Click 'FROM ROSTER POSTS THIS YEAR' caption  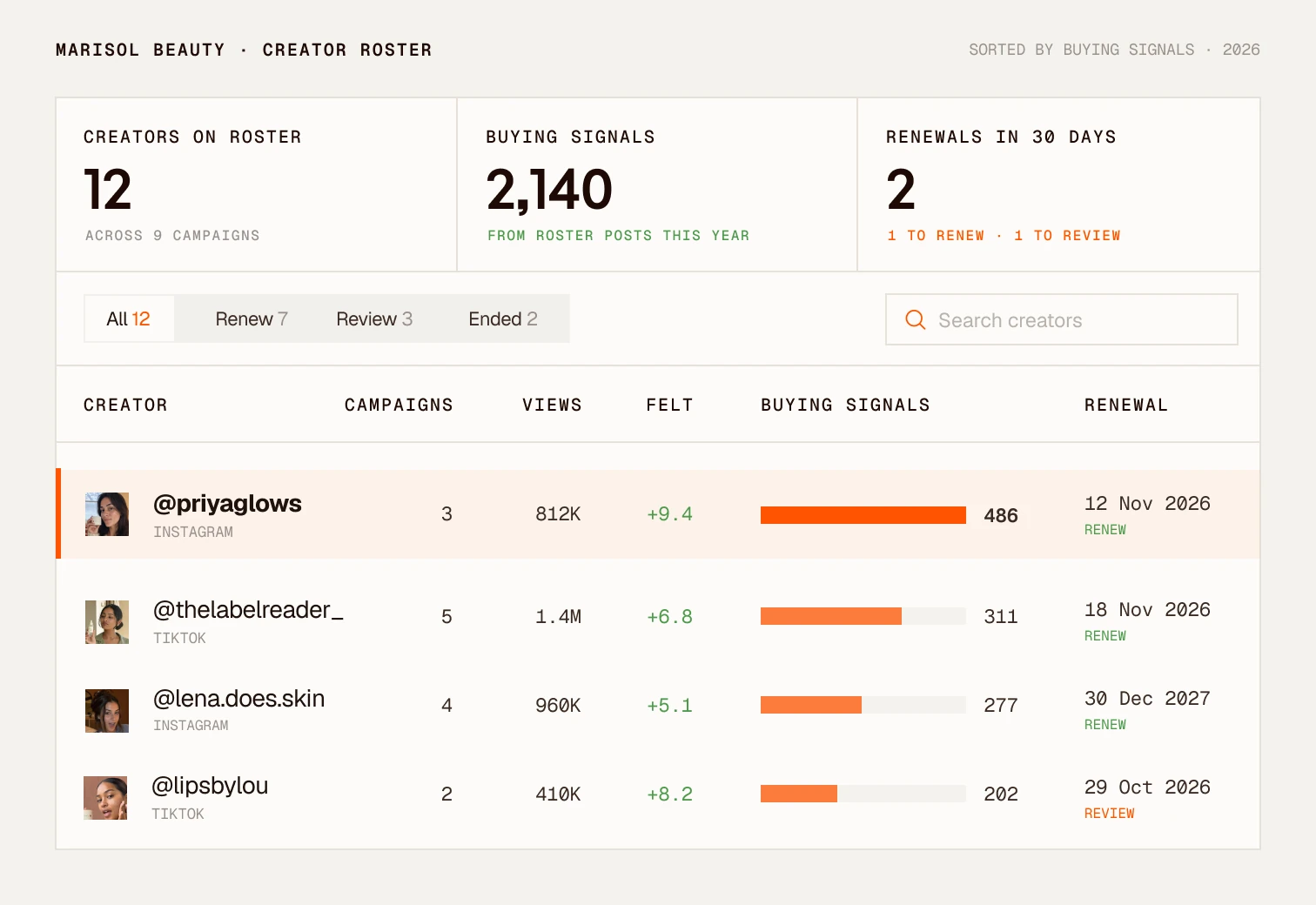618,236
